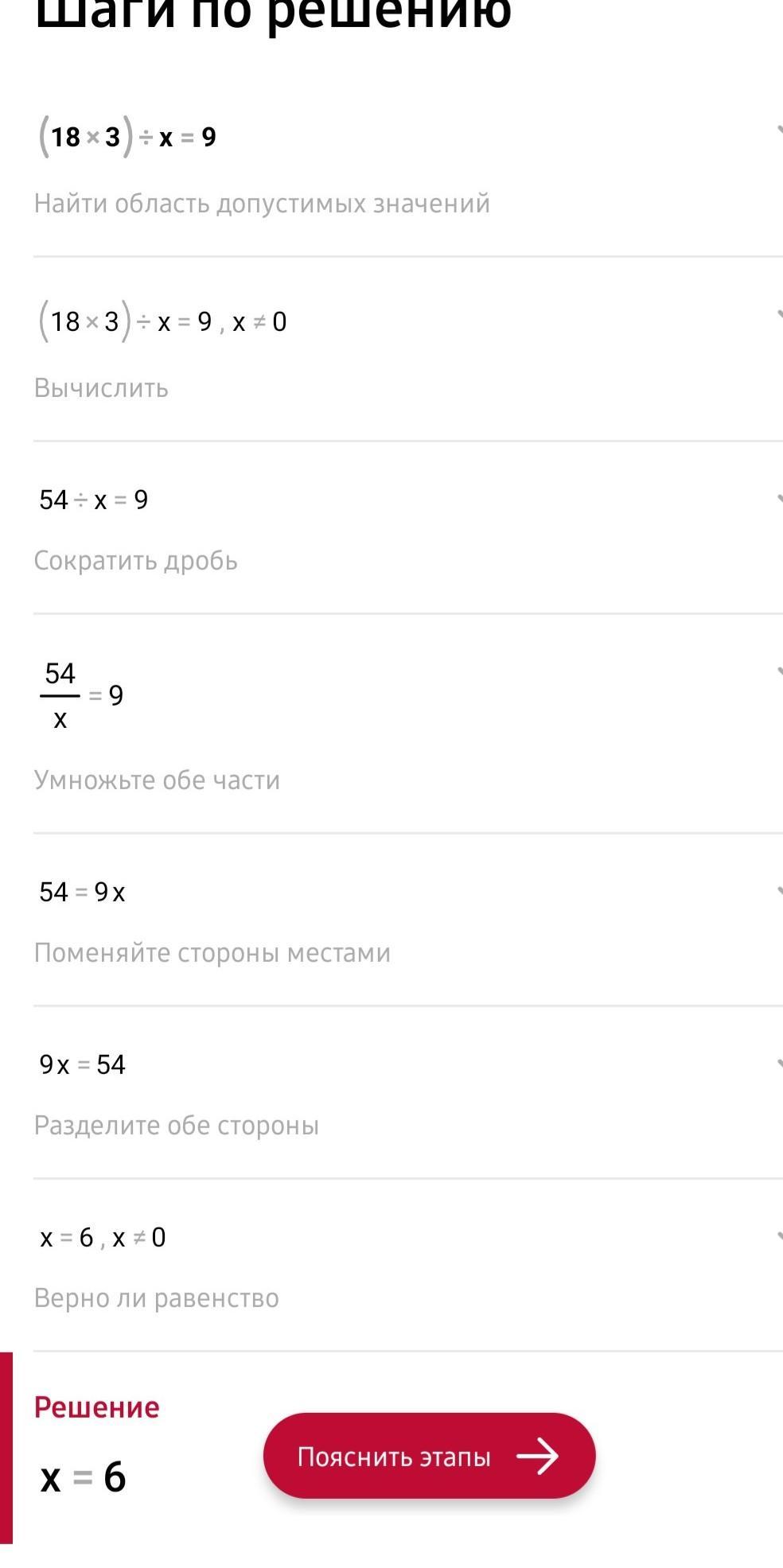Select the 'Сократить дробь' step description
The height and width of the screenshot is (1568, 783).
coord(135,561)
